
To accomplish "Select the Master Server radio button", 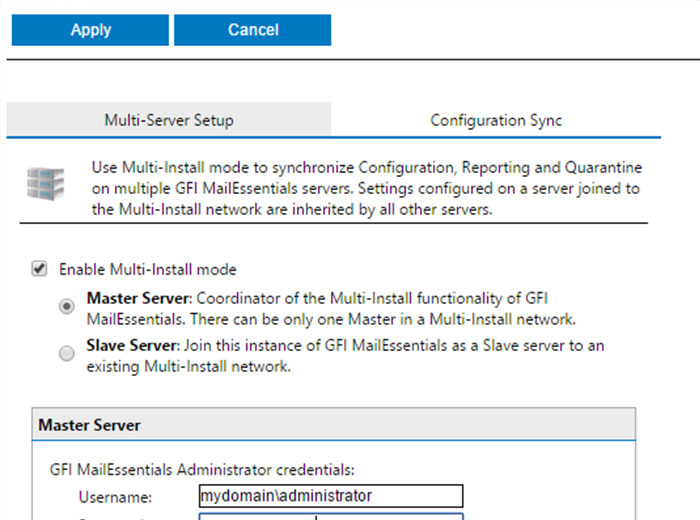I will [67, 306].
